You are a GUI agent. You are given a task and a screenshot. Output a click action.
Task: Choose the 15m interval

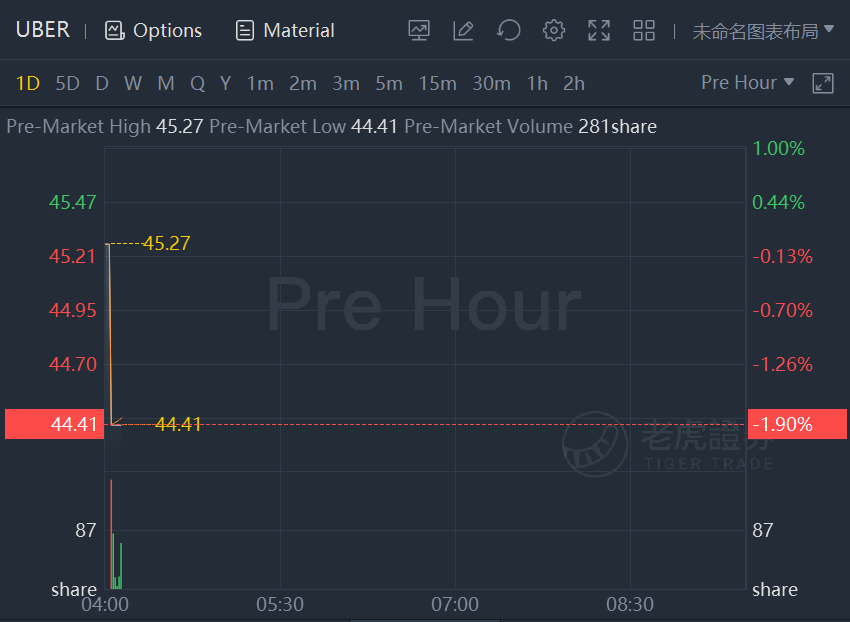(437, 84)
